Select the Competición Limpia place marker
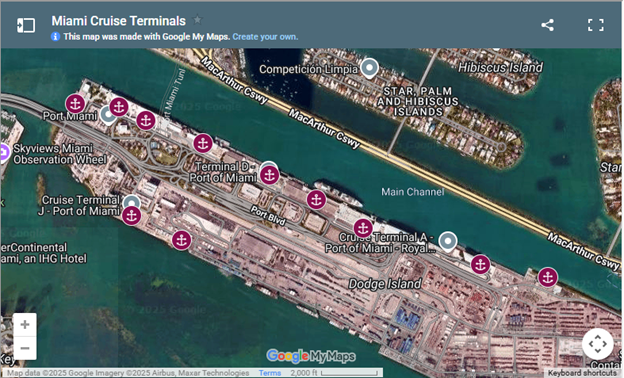624x378 pixels. 369,68
